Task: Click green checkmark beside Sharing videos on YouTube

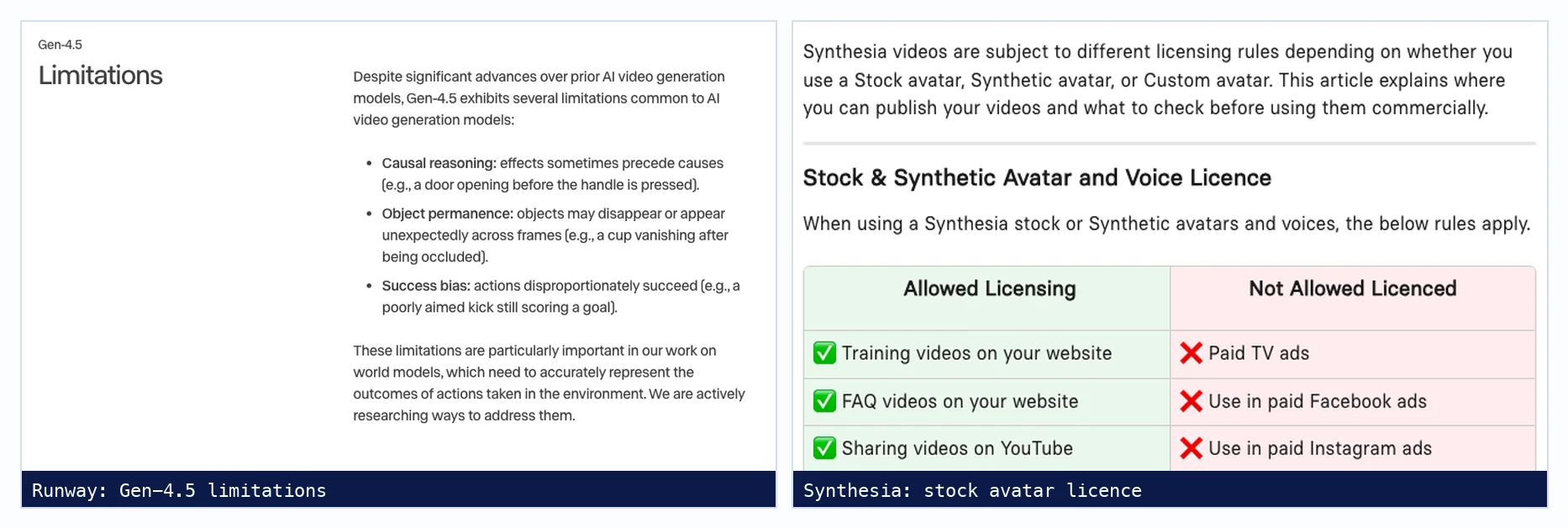Action: tap(824, 448)
